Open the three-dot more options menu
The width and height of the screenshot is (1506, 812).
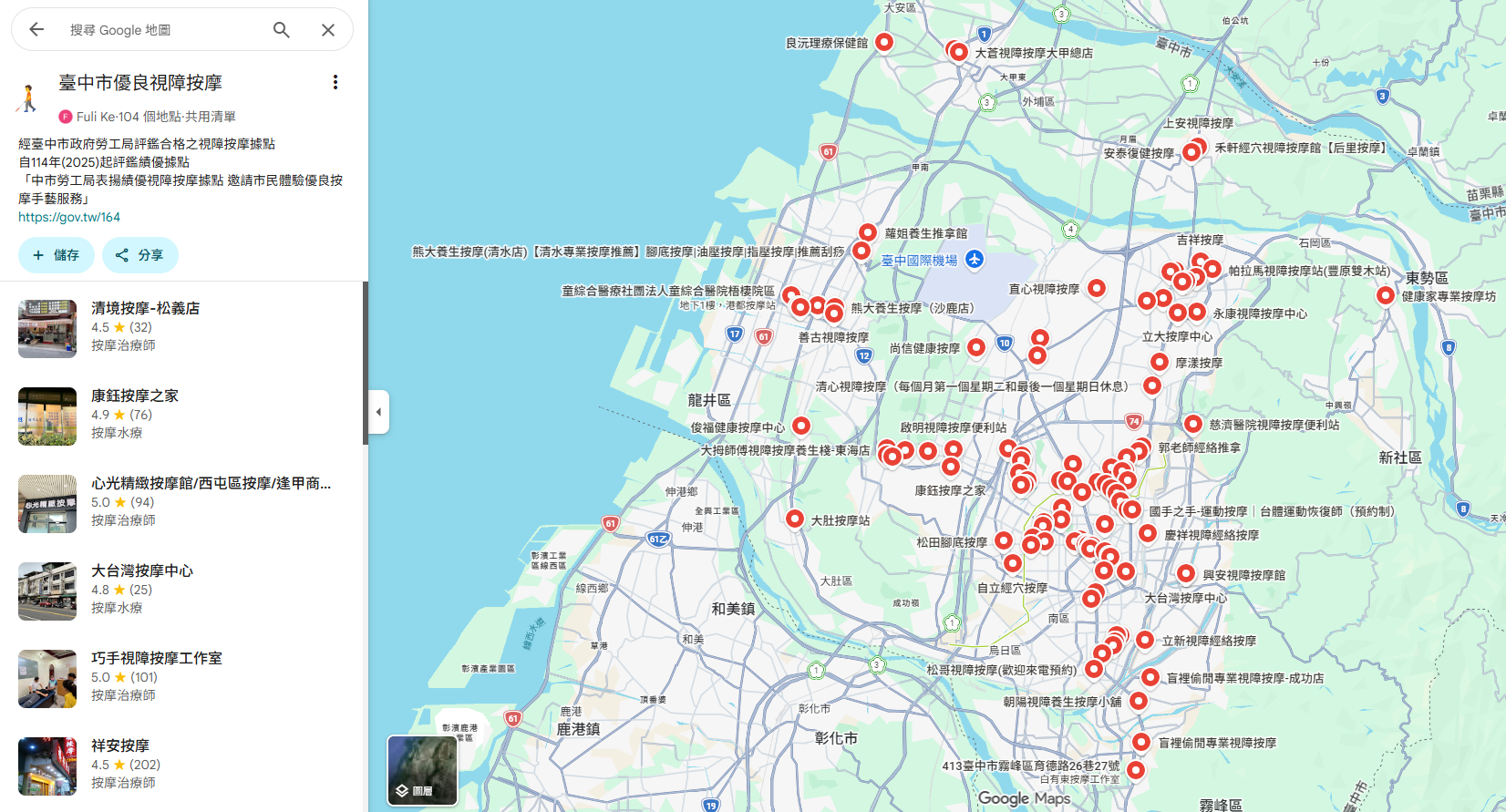pos(335,83)
